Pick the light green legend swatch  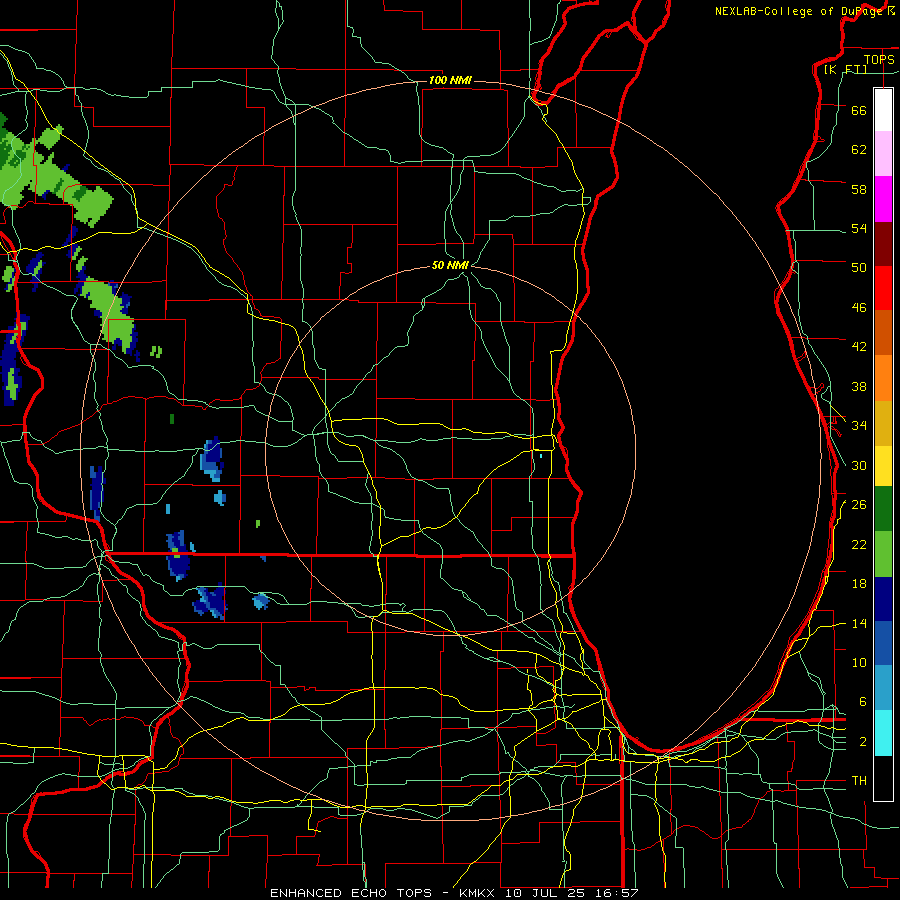pyautogui.click(x=883, y=554)
